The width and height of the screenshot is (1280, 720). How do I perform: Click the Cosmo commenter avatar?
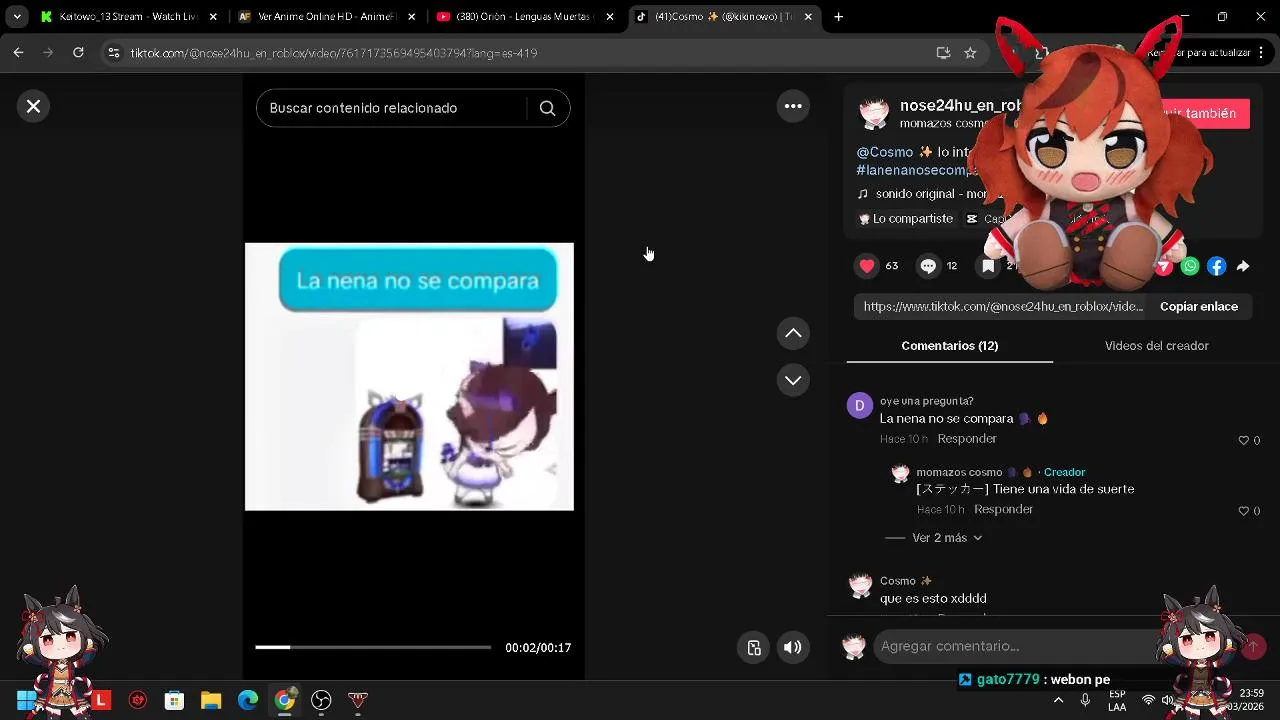(x=860, y=586)
